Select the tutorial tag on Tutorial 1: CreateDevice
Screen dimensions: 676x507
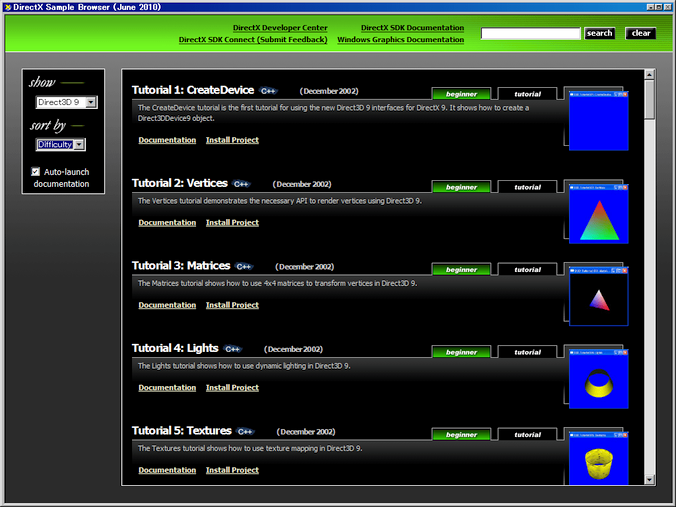[527, 94]
